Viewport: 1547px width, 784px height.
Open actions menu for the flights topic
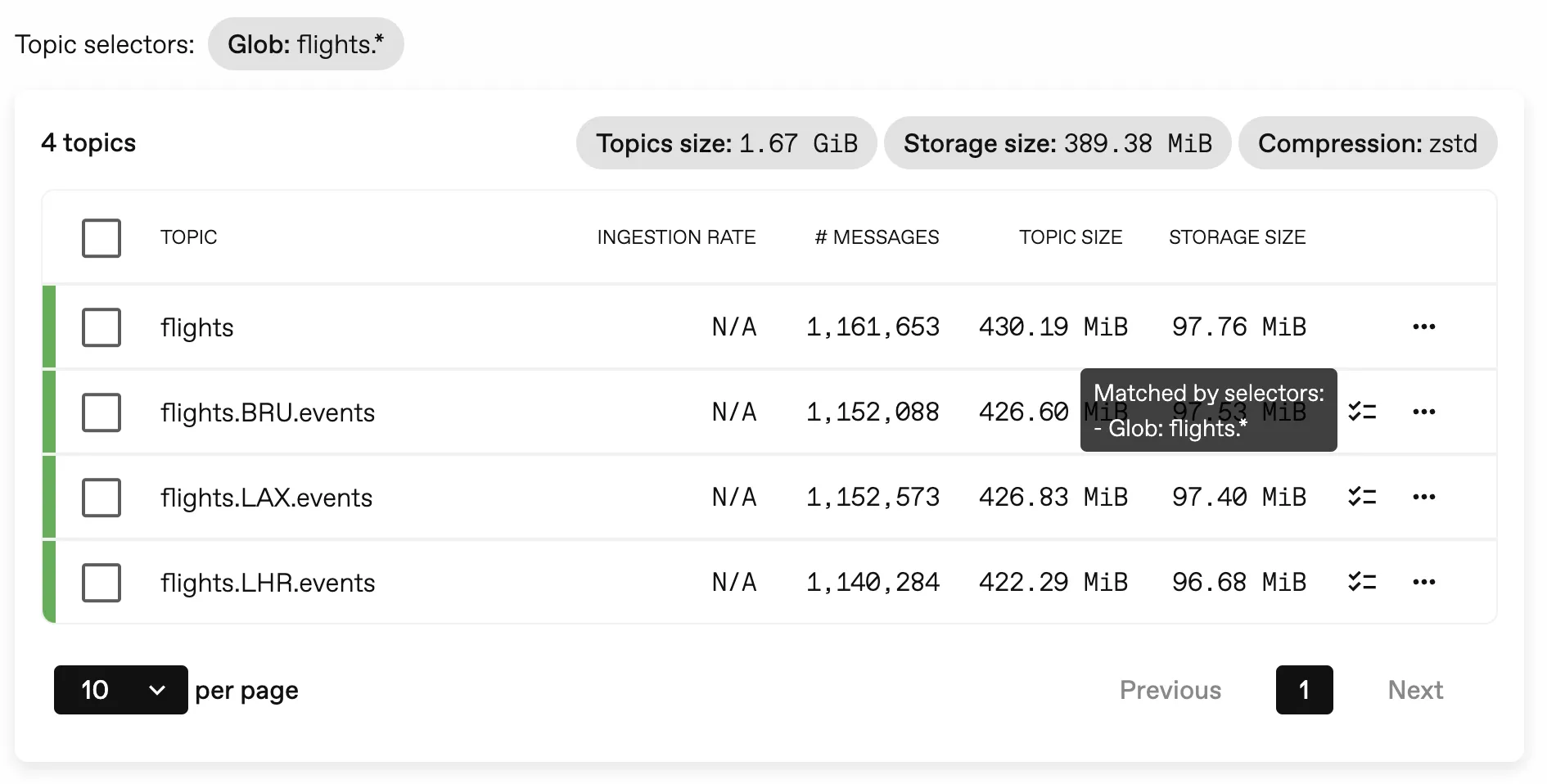(1424, 327)
